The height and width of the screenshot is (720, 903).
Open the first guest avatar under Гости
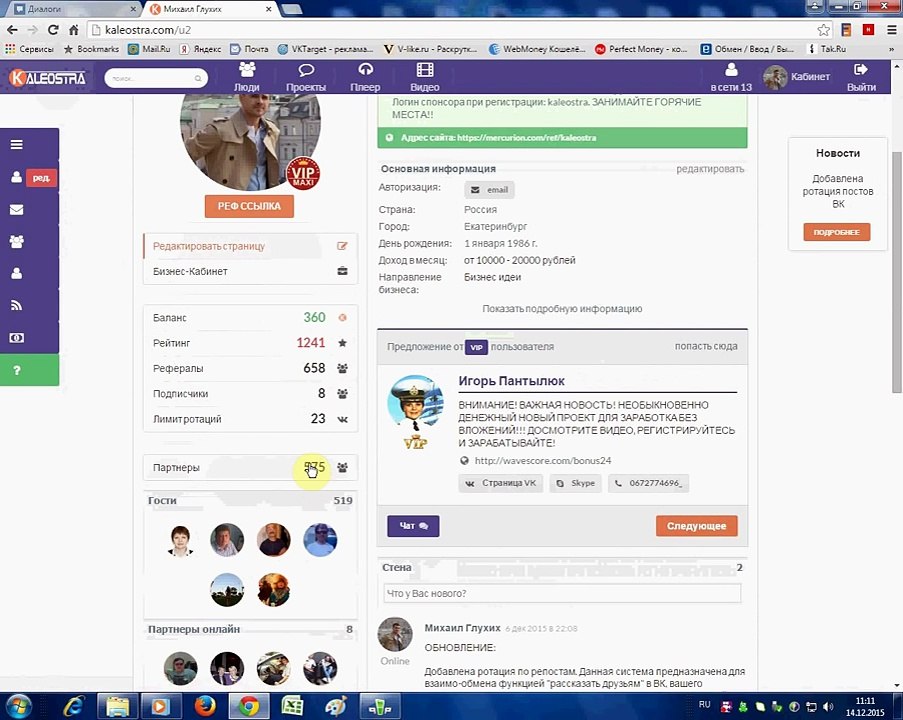point(180,540)
